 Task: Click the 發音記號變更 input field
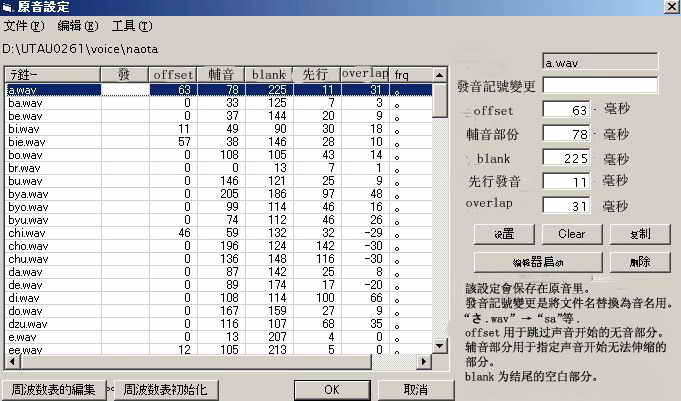[600, 86]
